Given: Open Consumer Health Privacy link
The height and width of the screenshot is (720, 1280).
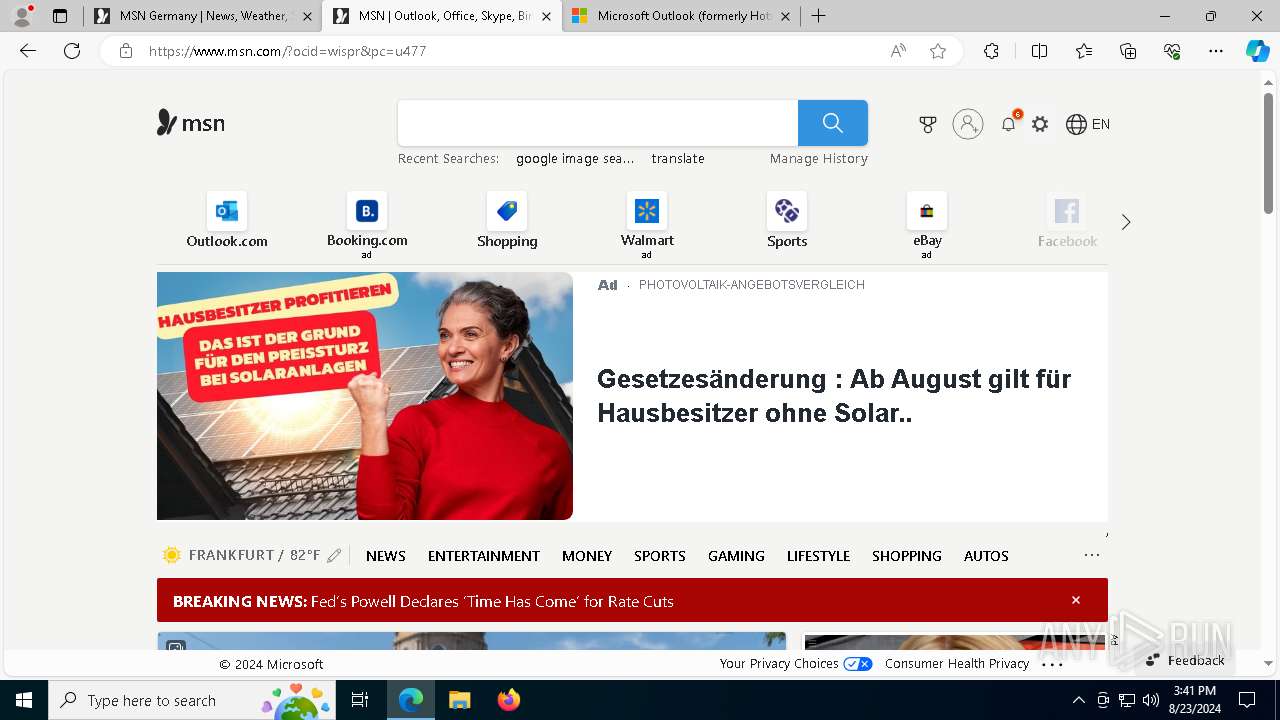Looking at the screenshot, I should tap(957, 664).
